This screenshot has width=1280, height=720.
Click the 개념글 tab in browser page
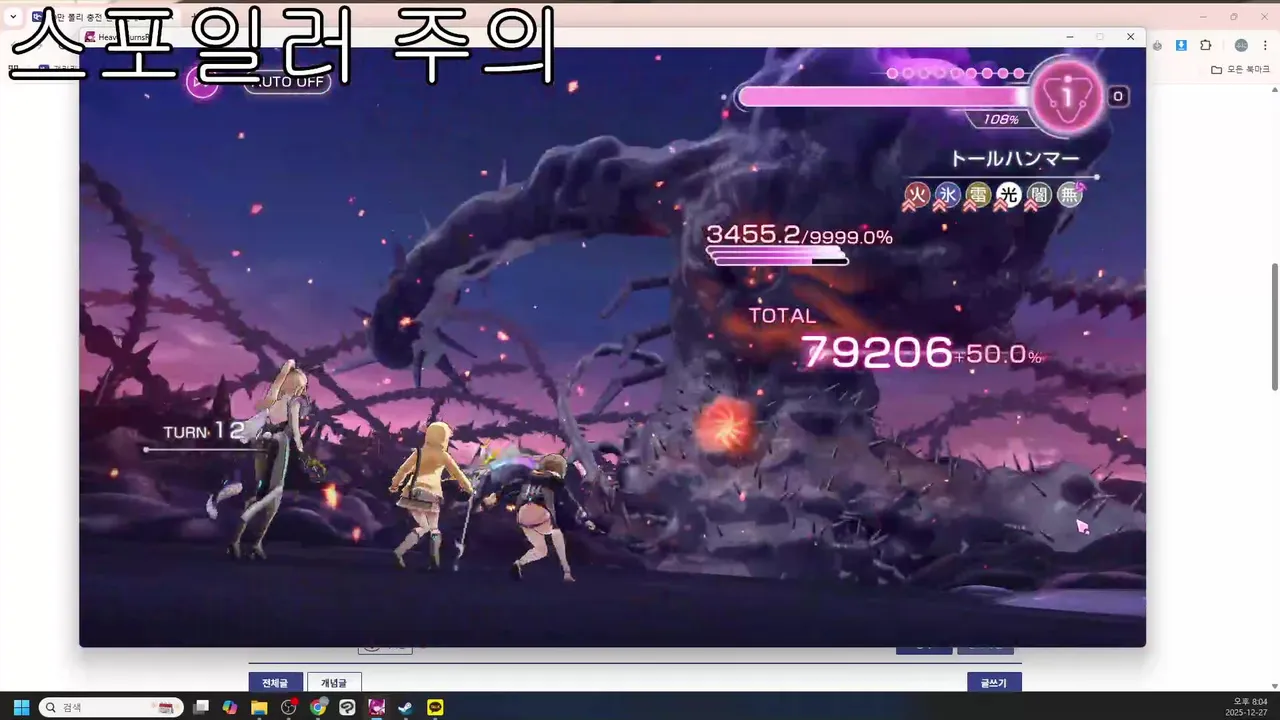[x=334, y=683]
